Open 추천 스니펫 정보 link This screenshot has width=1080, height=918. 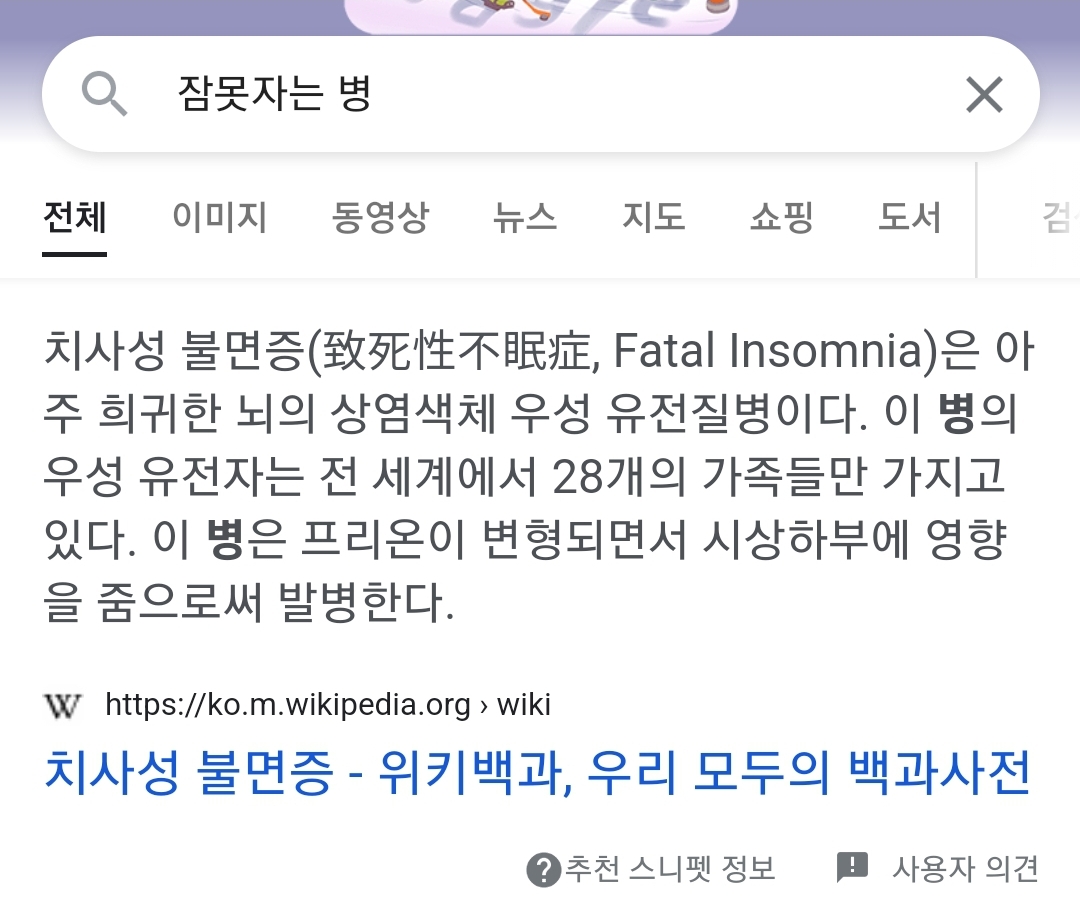[x=670, y=868]
